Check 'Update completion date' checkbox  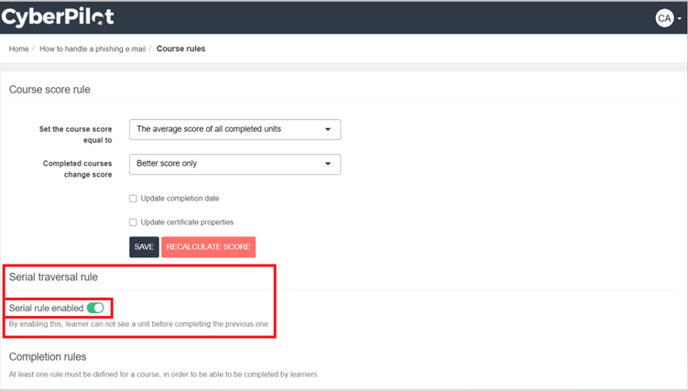[x=133, y=198]
